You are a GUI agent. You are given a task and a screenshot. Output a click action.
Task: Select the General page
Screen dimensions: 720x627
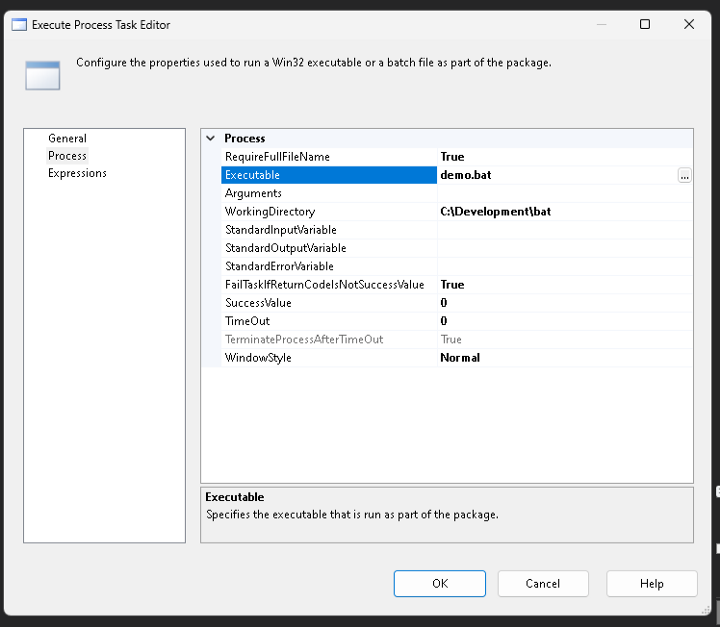coord(67,138)
